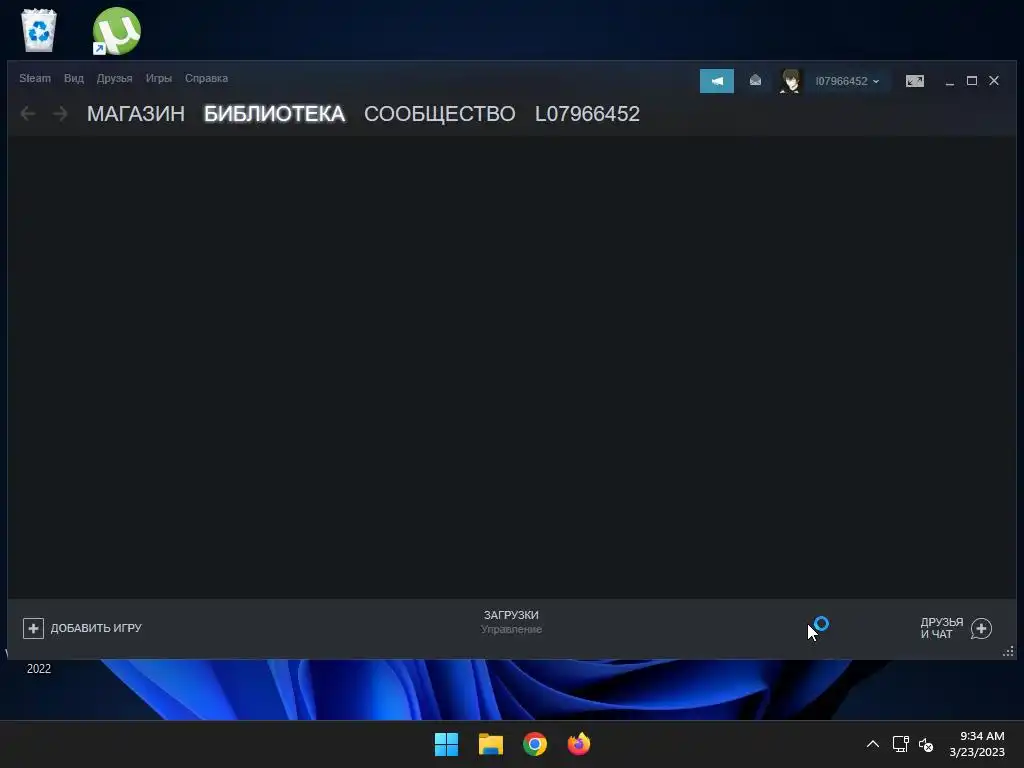The width and height of the screenshot is (1024, 768).
Task: Open the Друзья menu
Action: pos(114,78)
